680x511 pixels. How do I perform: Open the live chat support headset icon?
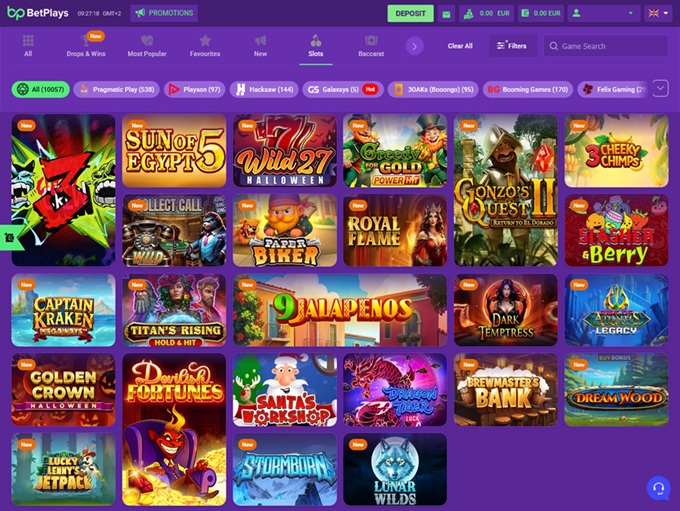657,488
